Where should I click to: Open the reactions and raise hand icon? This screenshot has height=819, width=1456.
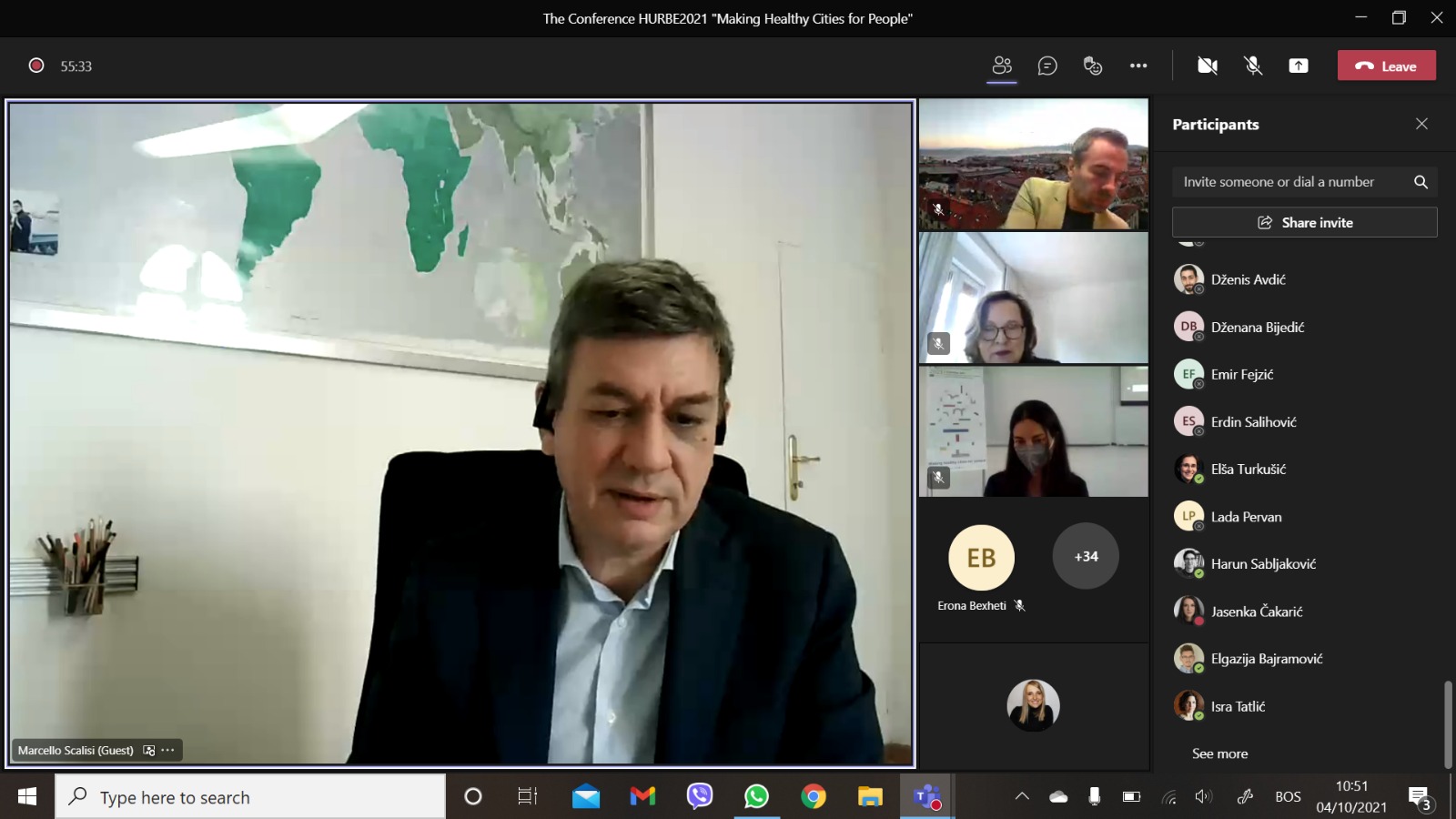[x=1093, y=66]
